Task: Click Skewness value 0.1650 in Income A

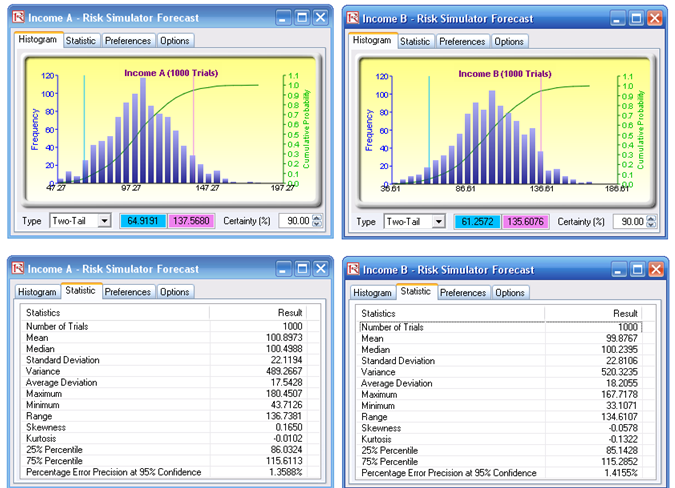Action: pos(289,427)
